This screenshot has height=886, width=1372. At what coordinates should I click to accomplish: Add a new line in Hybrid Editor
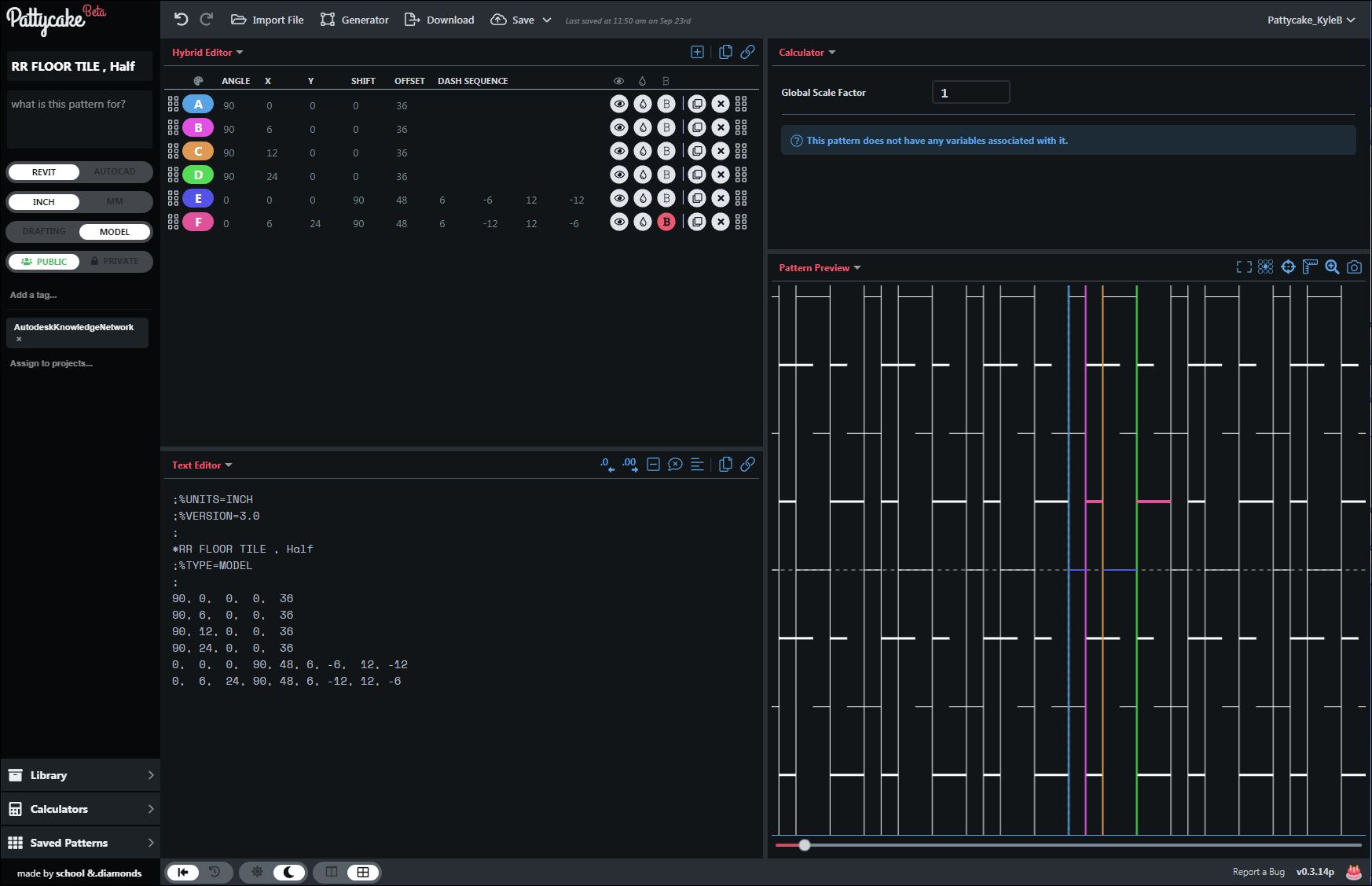pyautogui.click(x=697, y=52)
